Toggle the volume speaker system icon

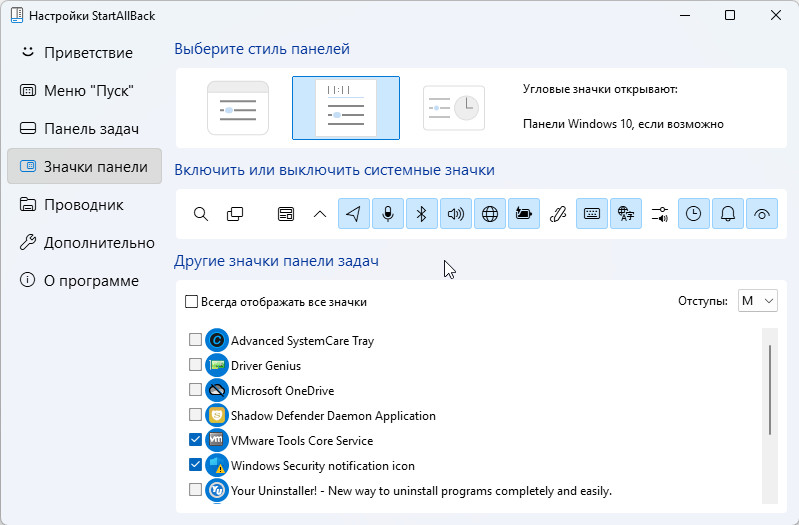coord(456,214)
